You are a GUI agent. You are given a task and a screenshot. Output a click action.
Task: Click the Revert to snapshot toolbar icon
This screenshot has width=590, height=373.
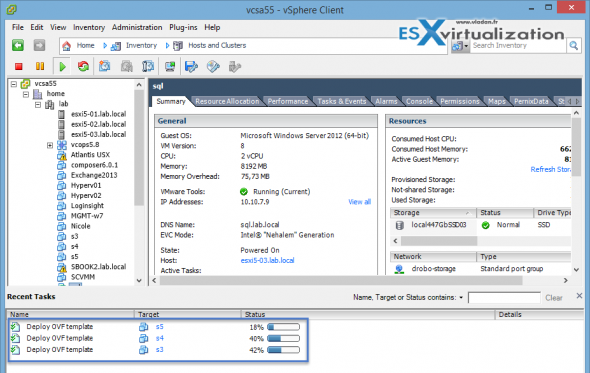(x=126, y=67)
